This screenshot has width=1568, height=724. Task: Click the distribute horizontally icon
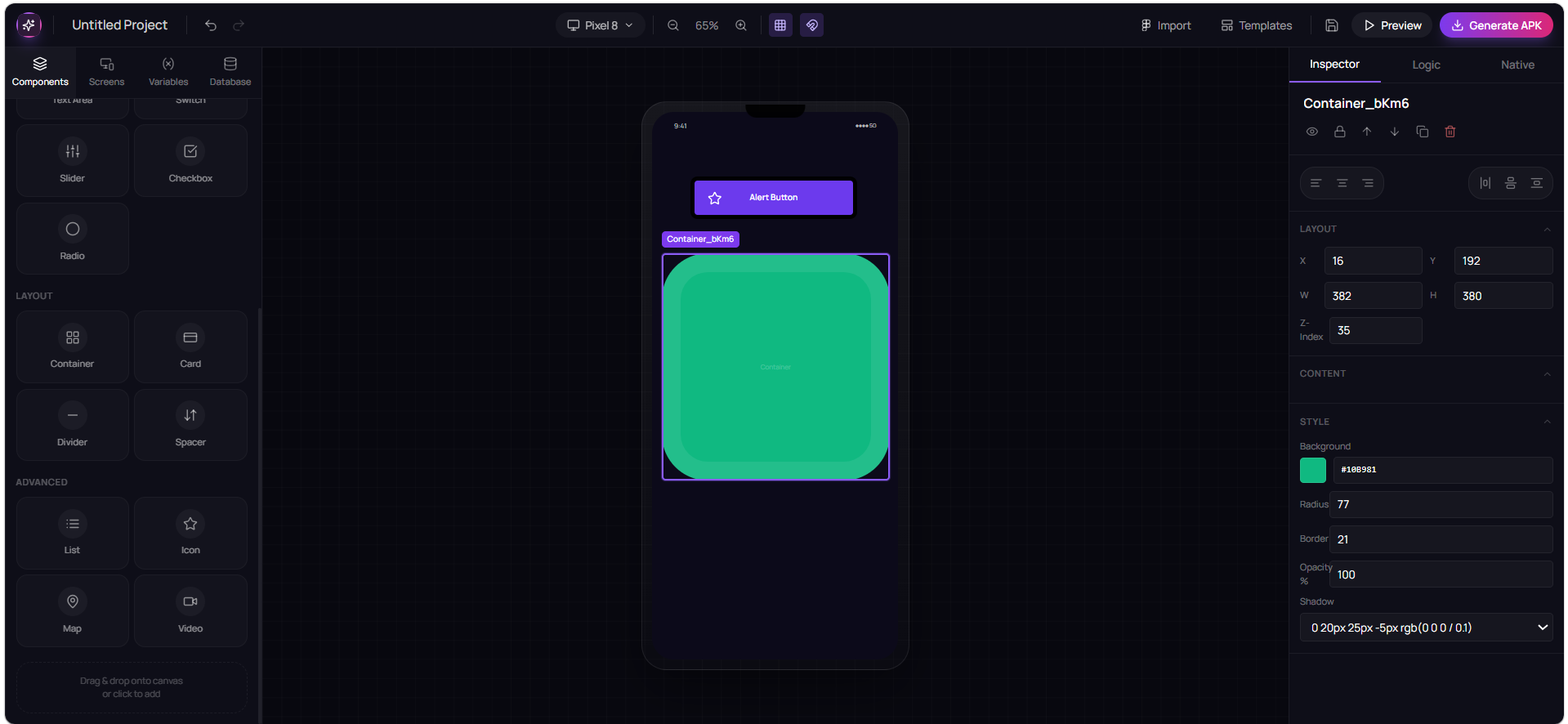[x=1485, y=183]
